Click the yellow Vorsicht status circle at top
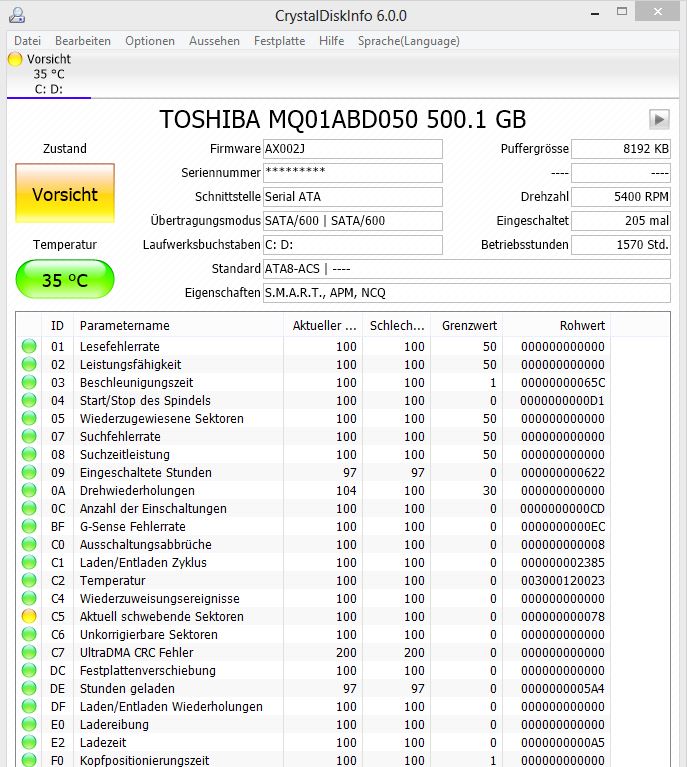The width and height of the screenshot is (687, 767). [x=15, y=59]
